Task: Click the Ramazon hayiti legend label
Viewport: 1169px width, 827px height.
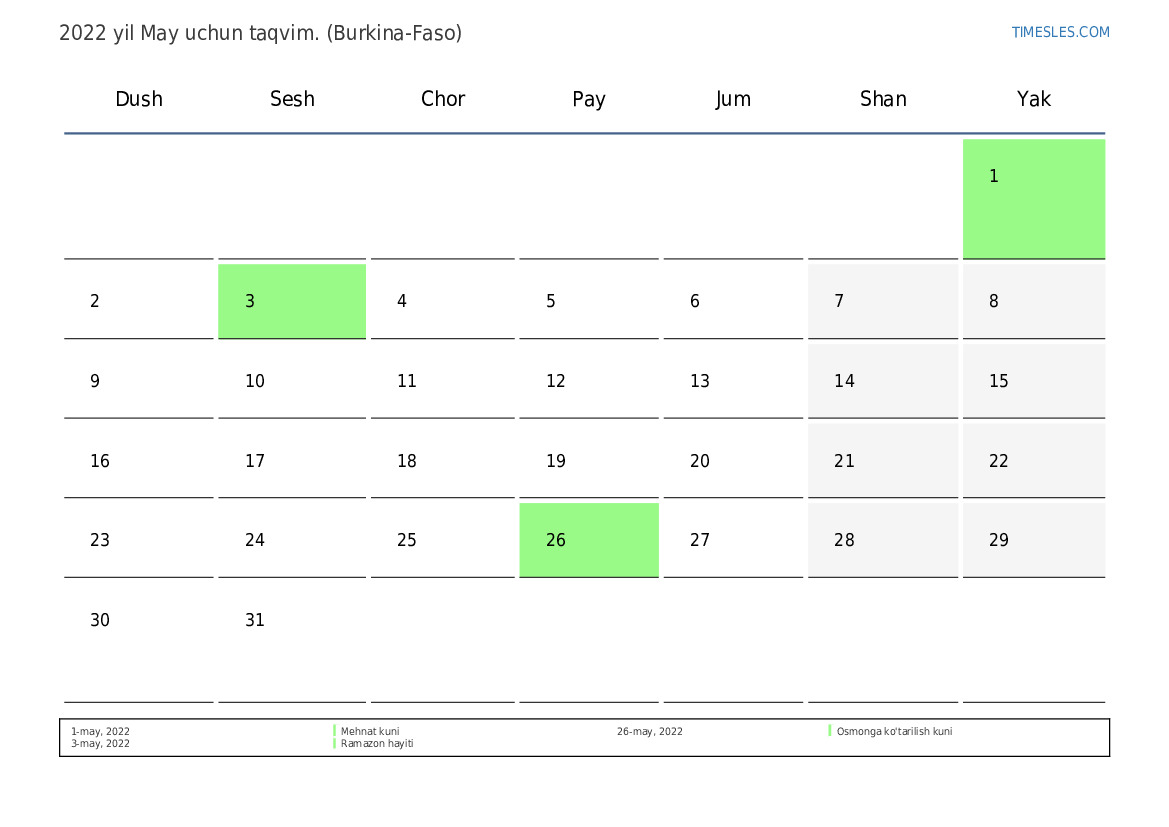Action: coord(377,744)
